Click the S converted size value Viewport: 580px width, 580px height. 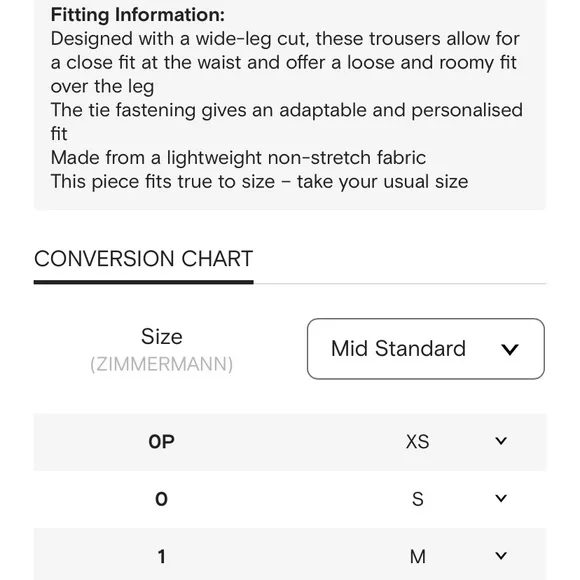click(x=418, y=499)
